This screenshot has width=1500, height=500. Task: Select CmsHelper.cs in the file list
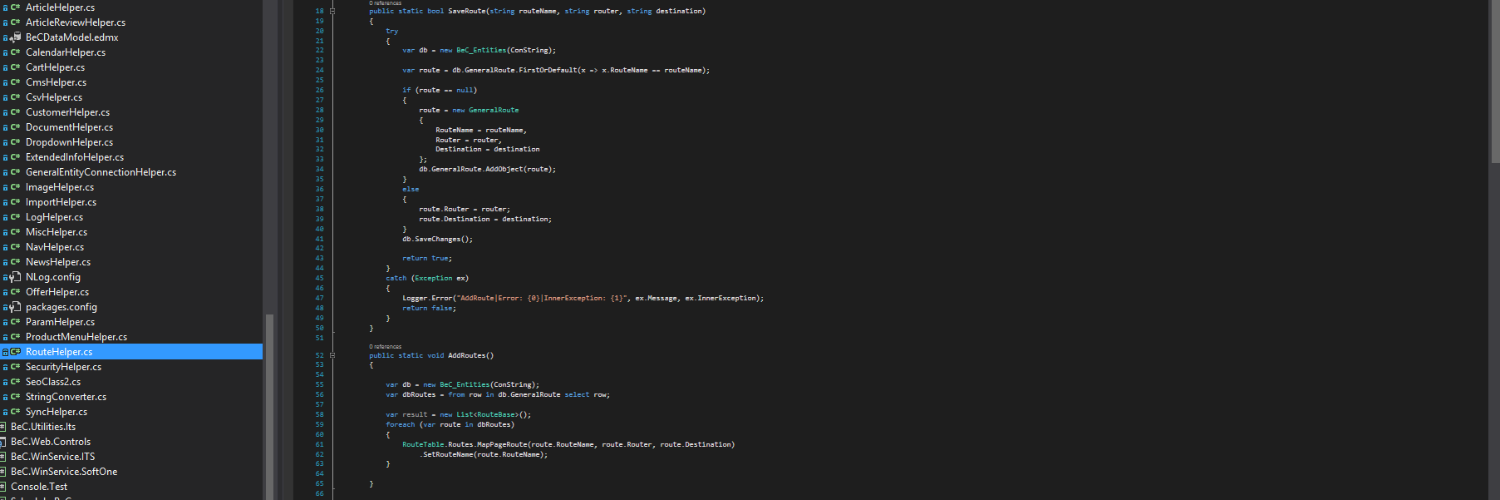[x=56, y=82]
